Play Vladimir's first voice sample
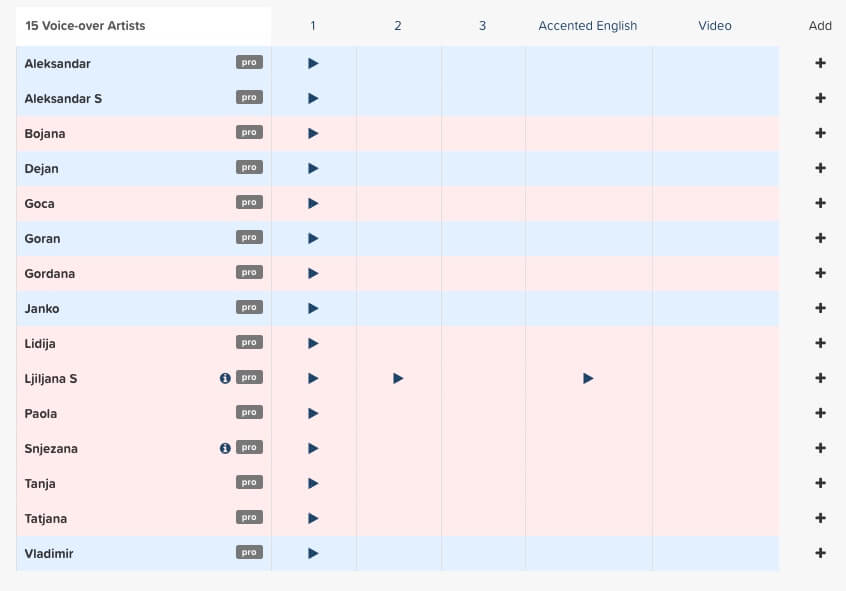The image size is (846, 591). [313, 553]
